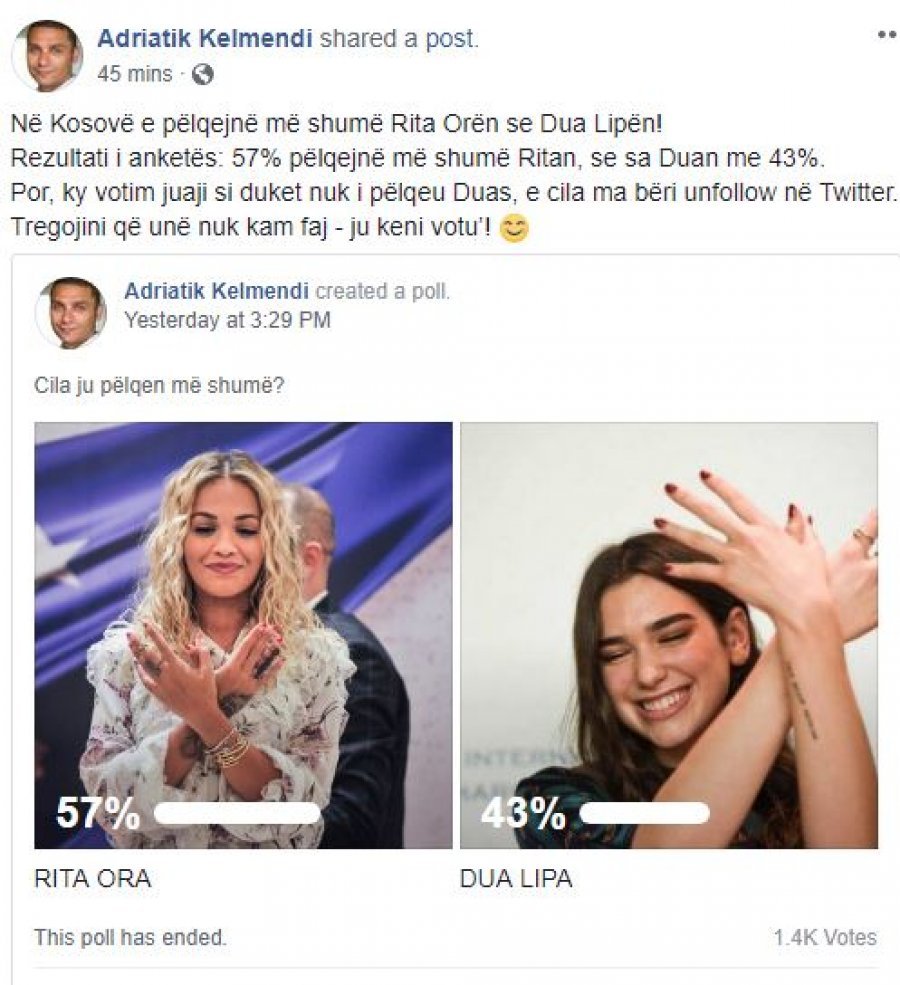Viewport: 900px width, 985px height.
Task: Click 'This poll has ended' notice
Action: click(x=130, y=937)
